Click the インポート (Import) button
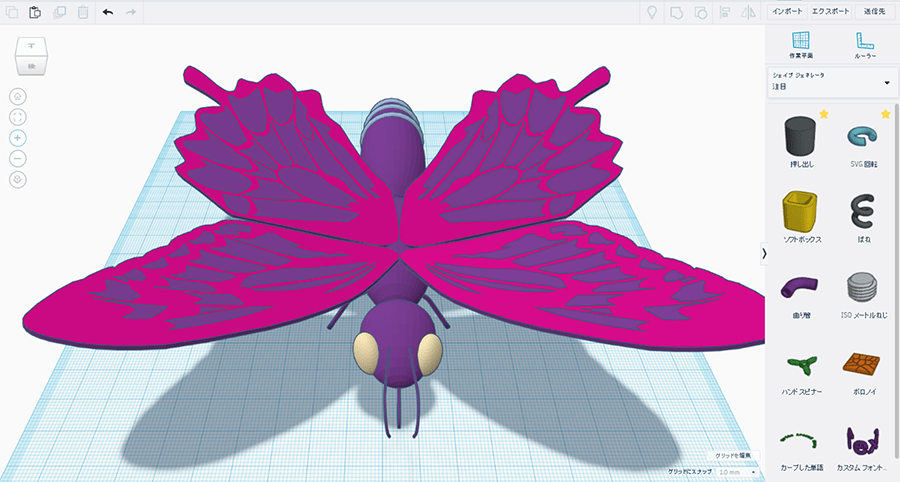900x482 pixels. [x=787, y=11]
